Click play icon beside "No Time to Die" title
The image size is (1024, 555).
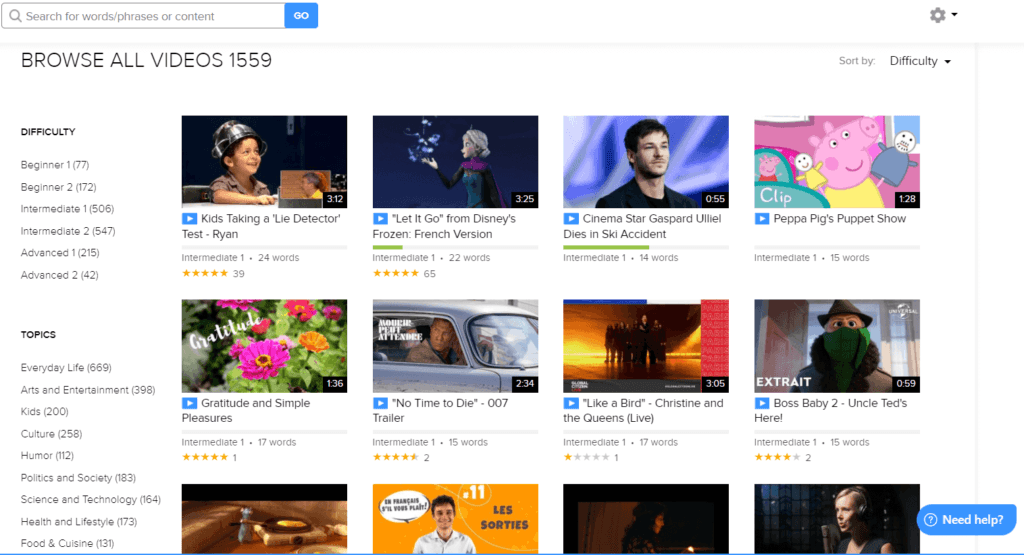tap(380, 404)
